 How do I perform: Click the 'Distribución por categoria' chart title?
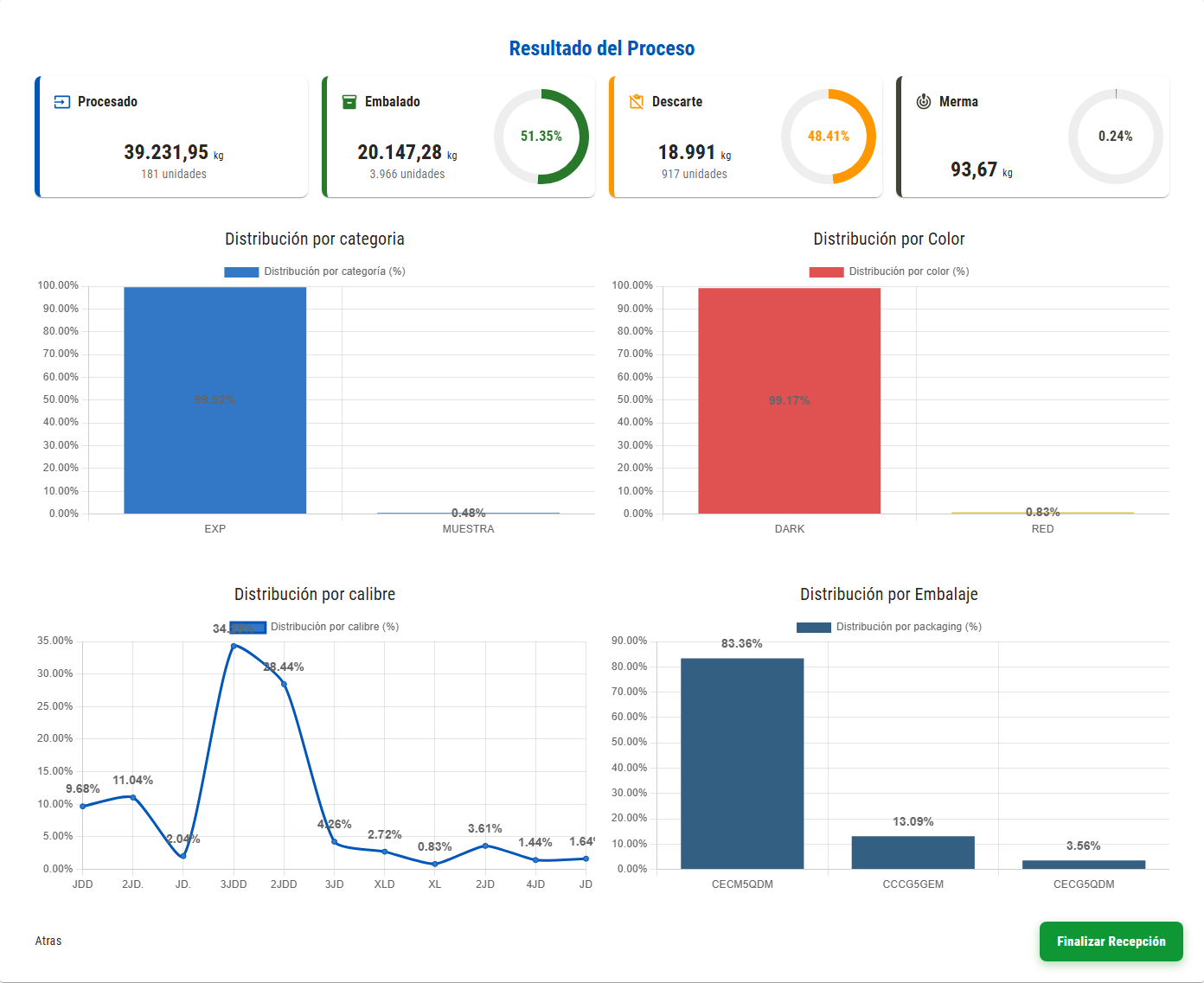tap(315, 239)
